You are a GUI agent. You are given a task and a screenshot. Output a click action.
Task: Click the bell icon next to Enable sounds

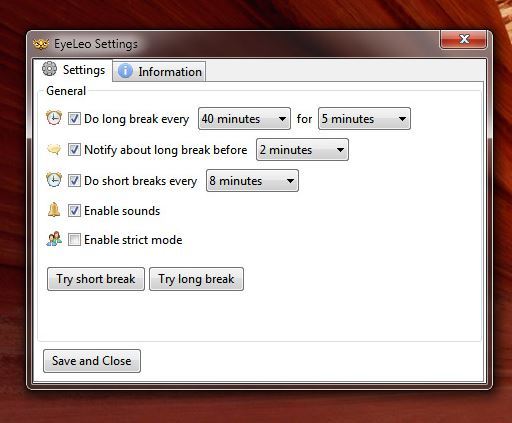54,210
